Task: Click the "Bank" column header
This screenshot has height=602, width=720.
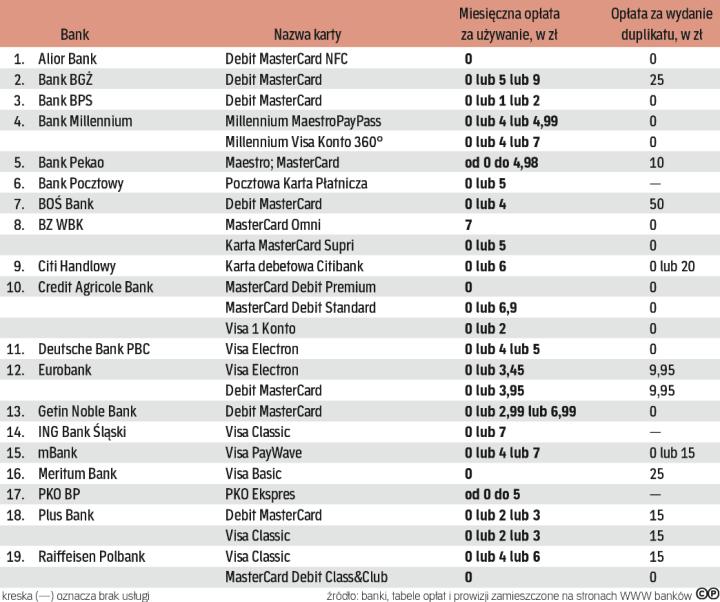Action: [x=74, y=36]
